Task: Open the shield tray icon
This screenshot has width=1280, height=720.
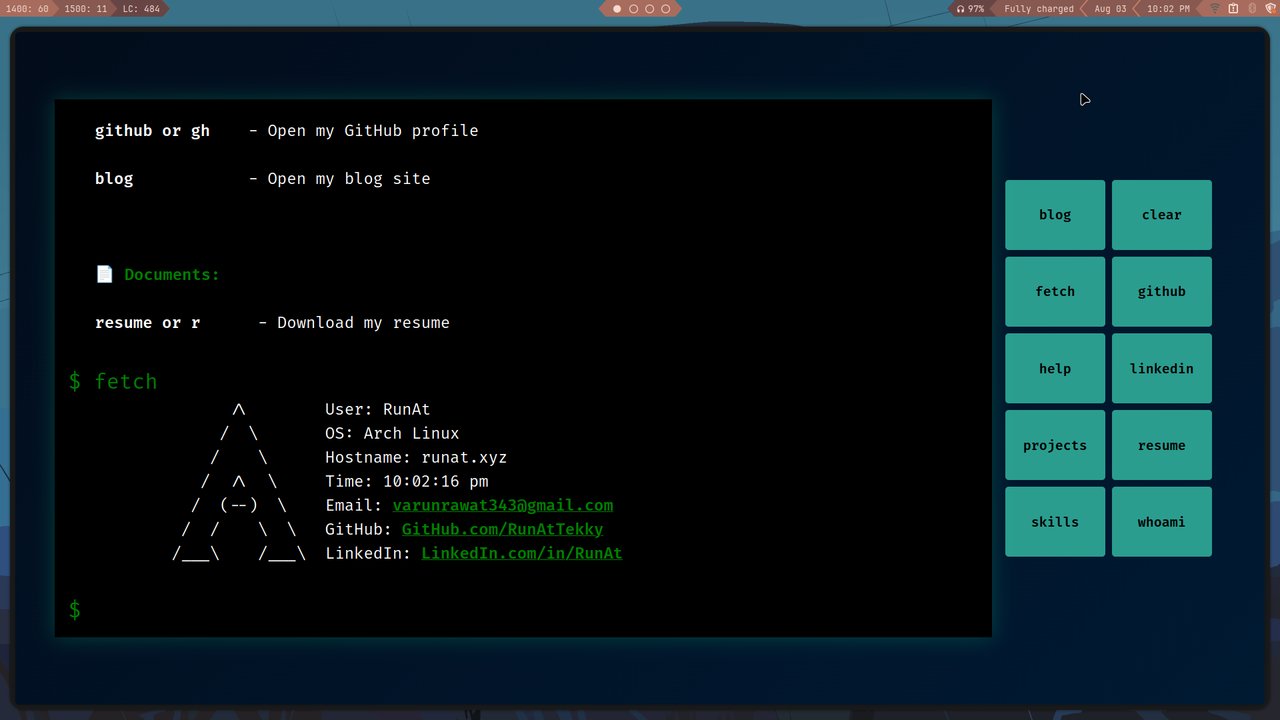Action: [x=1270, y=9]
